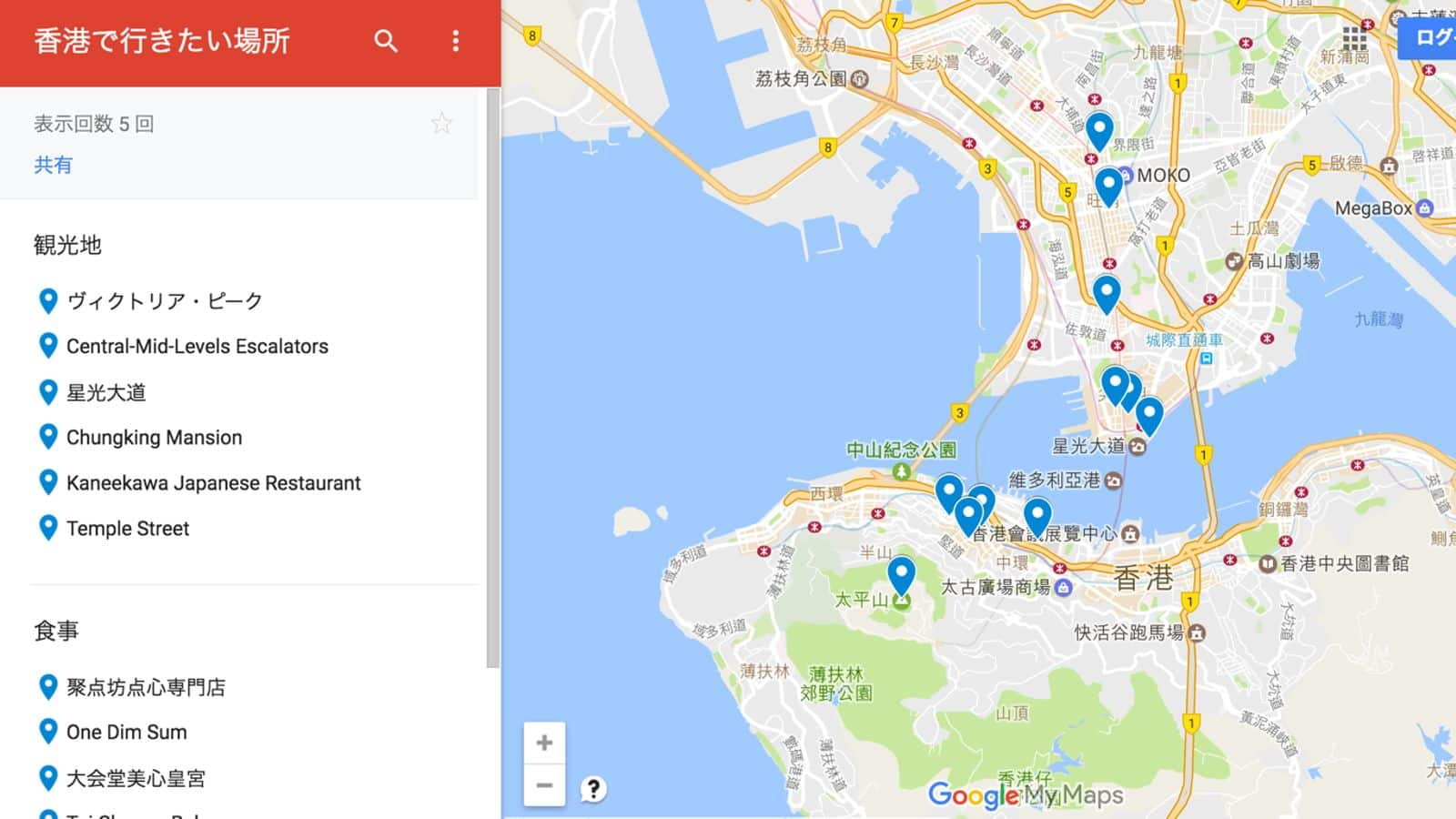The image size is (1456, 819).
Task: Click the pin icon beside One Dim Sum
Action: tap(48, 732)
